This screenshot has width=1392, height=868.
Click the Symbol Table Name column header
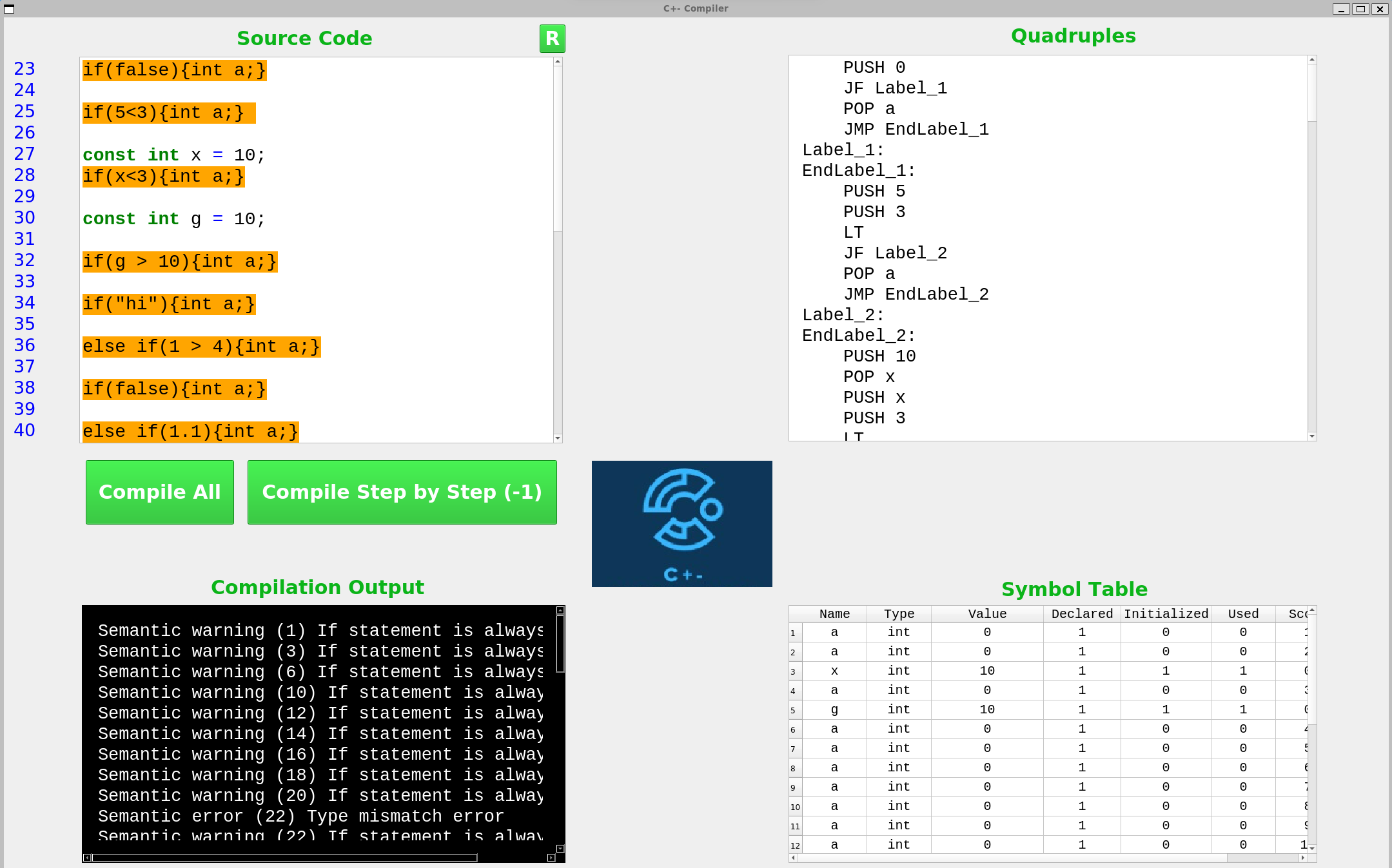[834, 612]
